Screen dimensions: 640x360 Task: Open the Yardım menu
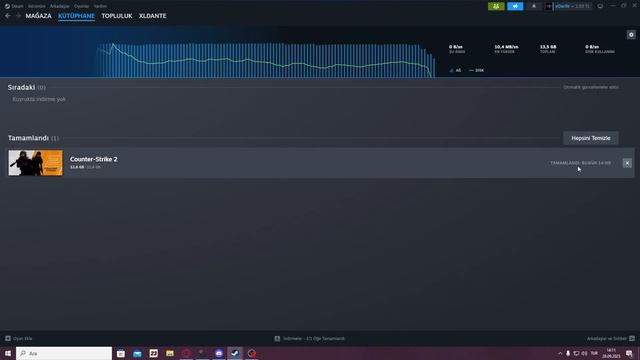coord(100,6)
